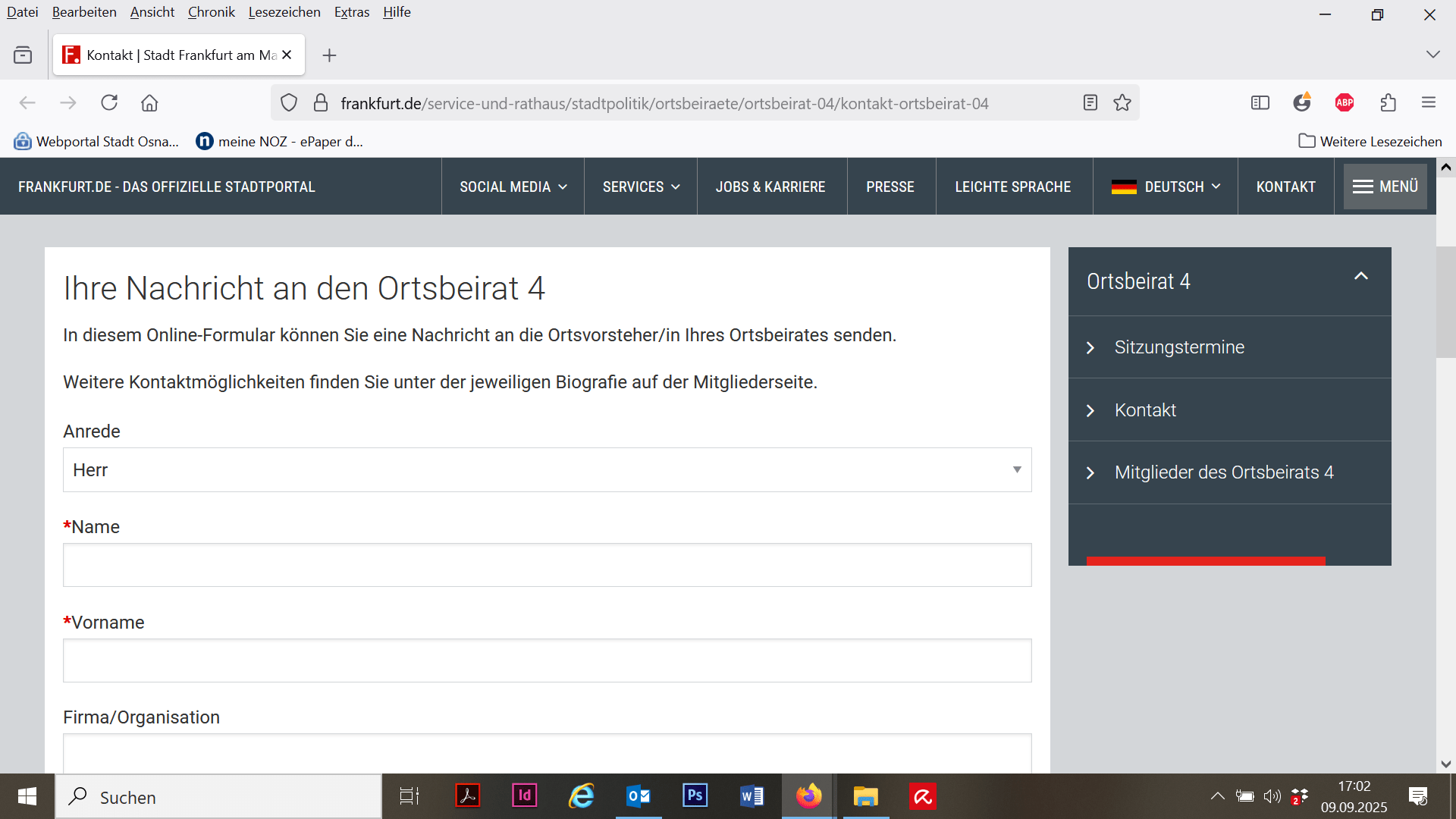The width and height of the screenshot is (1456, 819).
Task: Open the Lesezeichen menu
Action: click(284, 12)
